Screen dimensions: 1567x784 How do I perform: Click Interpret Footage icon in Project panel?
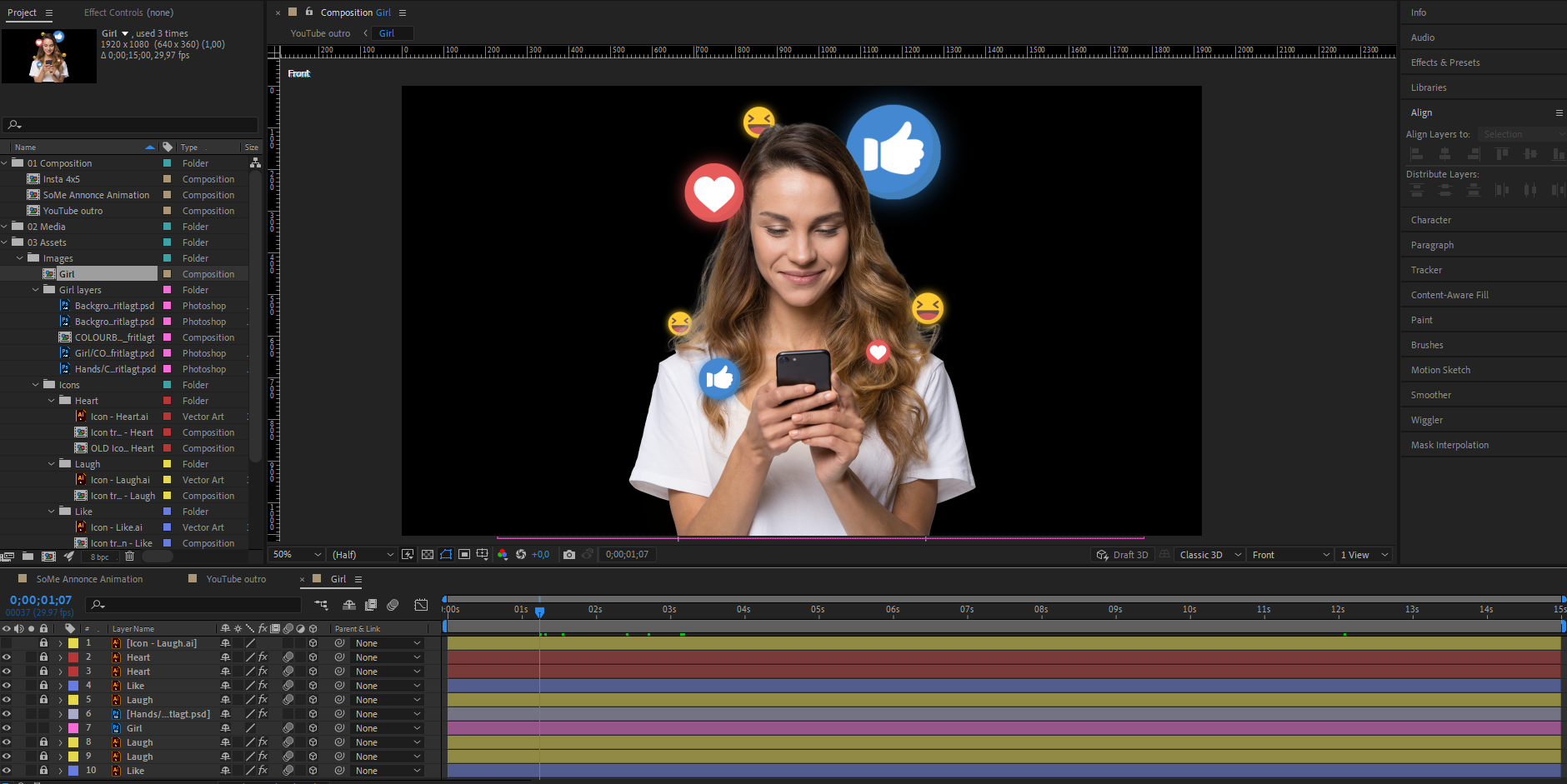click(x=8, y=557)
